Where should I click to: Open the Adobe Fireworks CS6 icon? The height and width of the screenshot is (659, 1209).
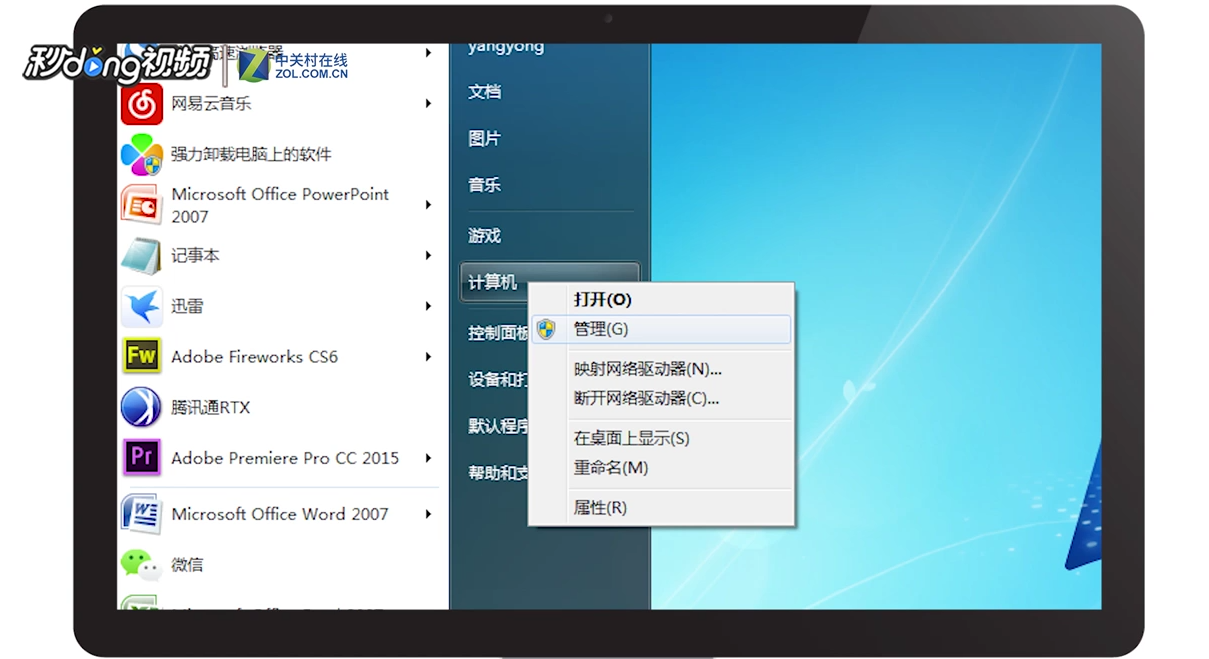[x=142, y=357]
